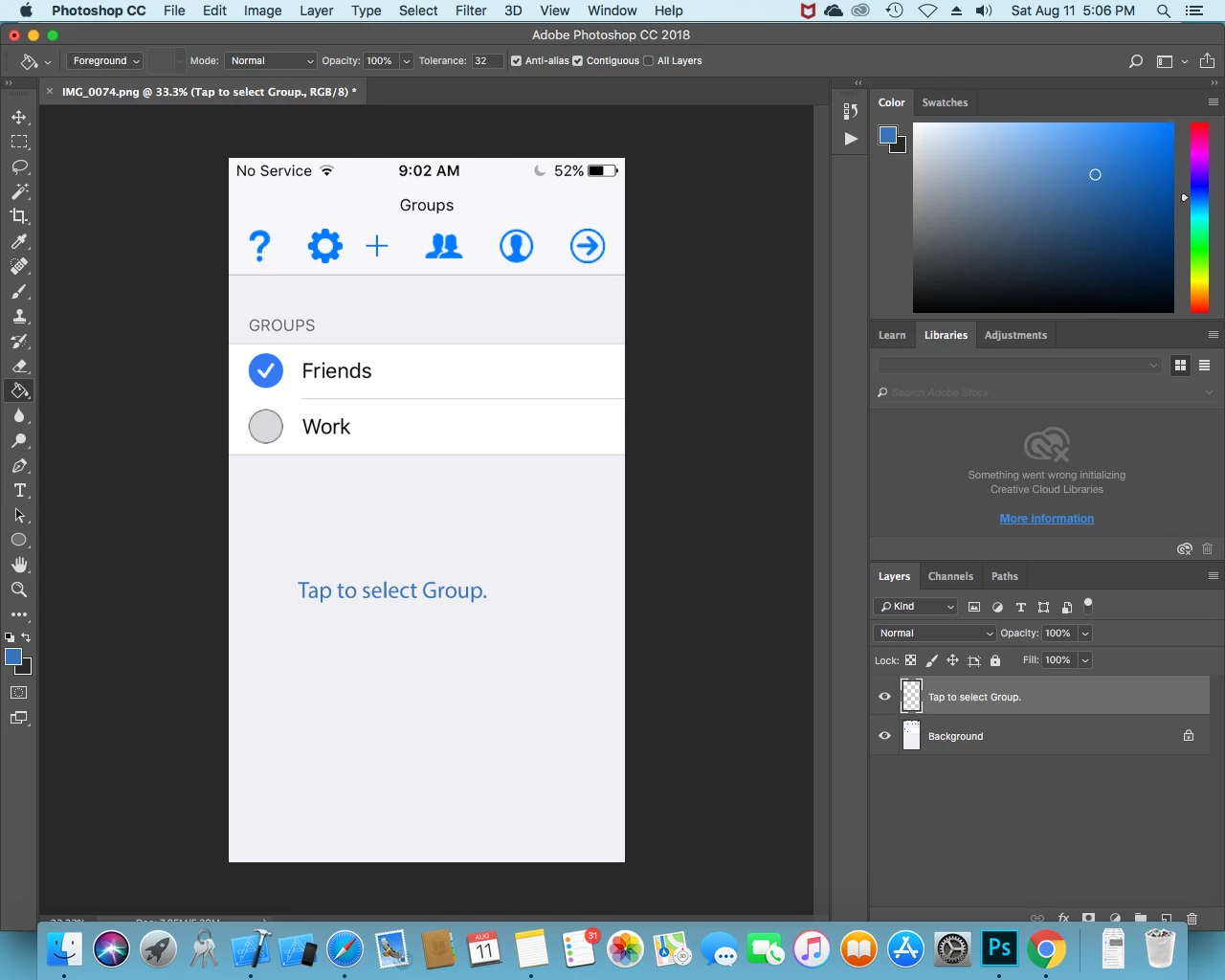Activate the Hand tool
This screenshot has width=1225, height=980.
click(19, 565)
